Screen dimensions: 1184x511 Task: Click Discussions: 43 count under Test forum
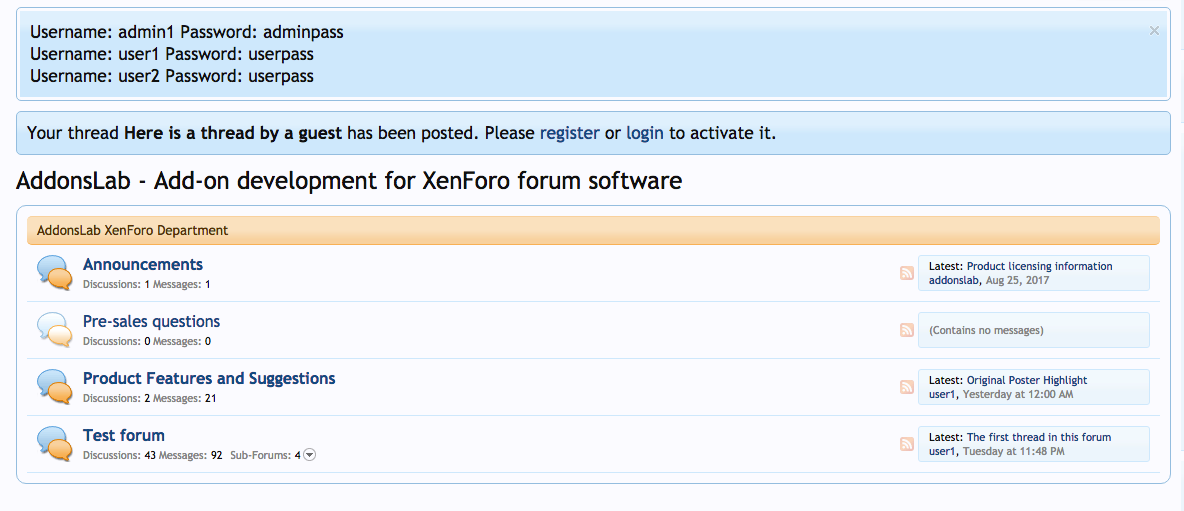click(x=119, y=455)
